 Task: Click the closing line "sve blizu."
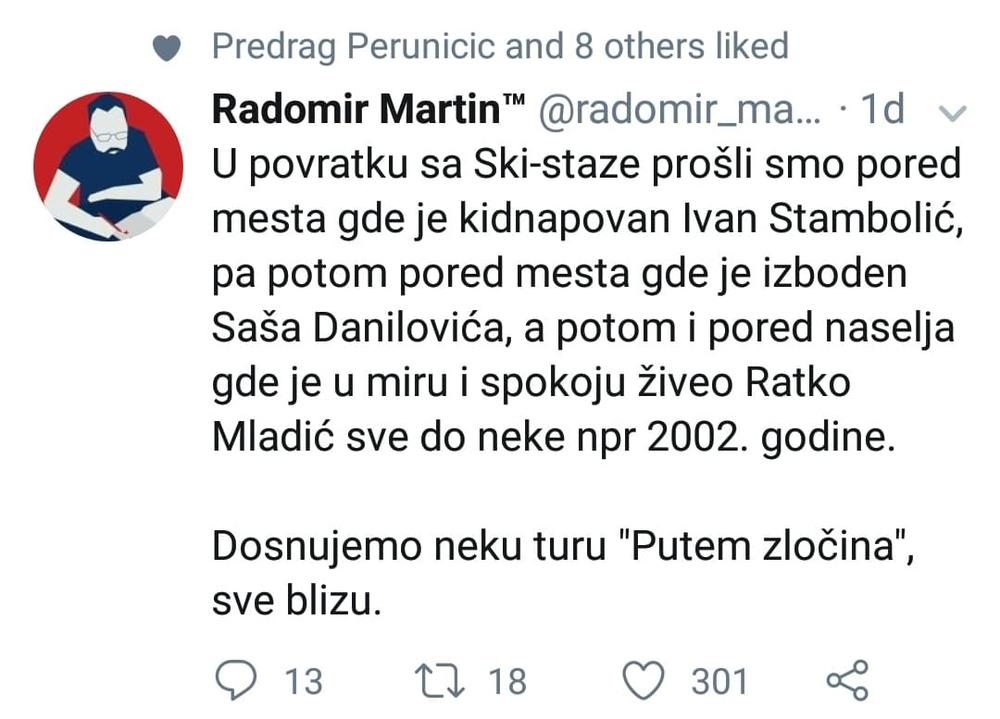point(297,601)
